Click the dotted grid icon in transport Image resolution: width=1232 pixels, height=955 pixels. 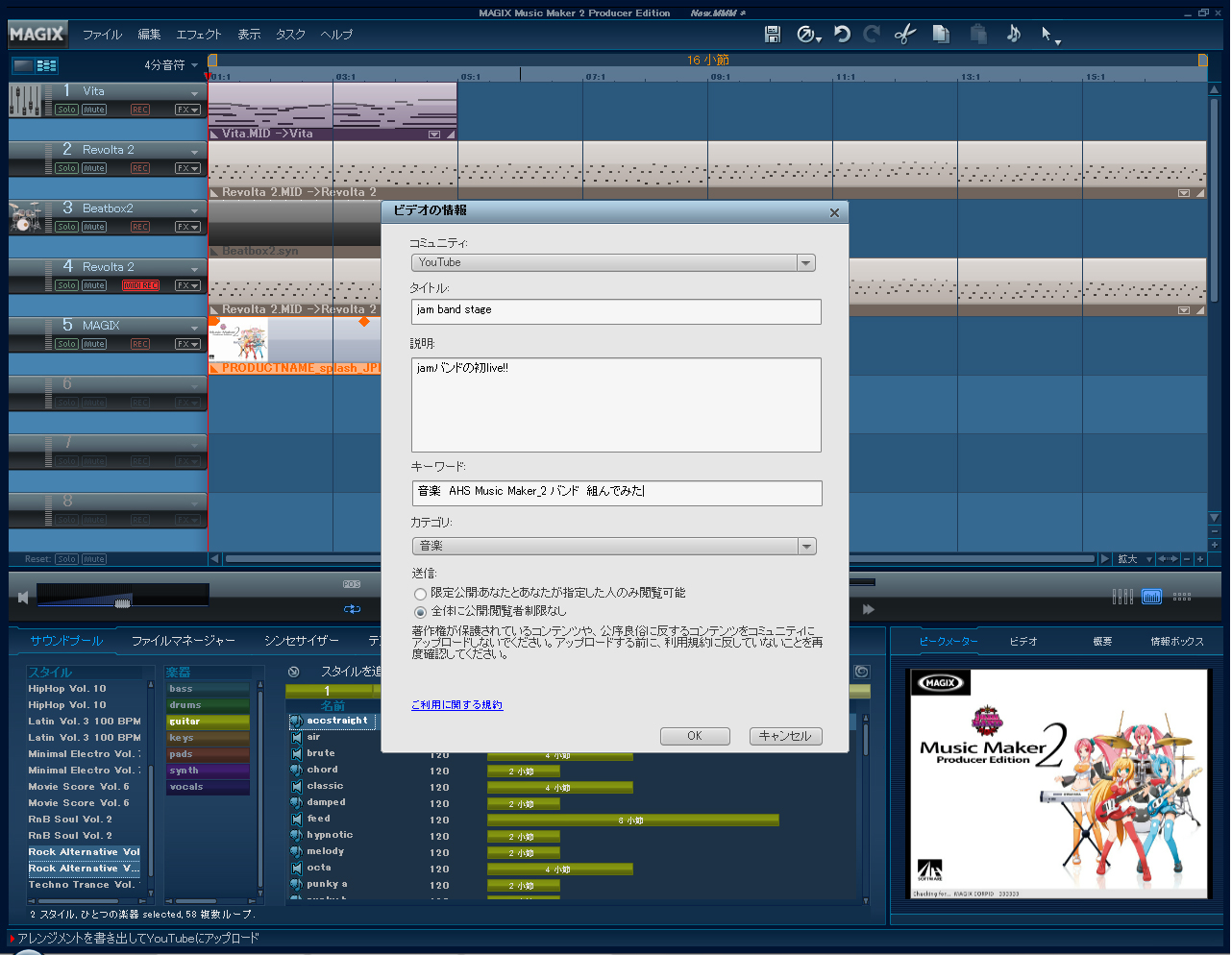[x=1182, y=597]
